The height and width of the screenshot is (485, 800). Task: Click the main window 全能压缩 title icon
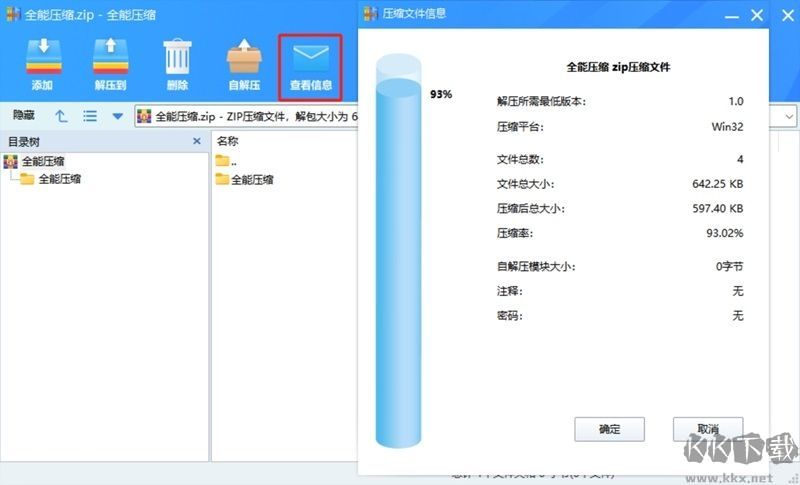pos(13,14)
